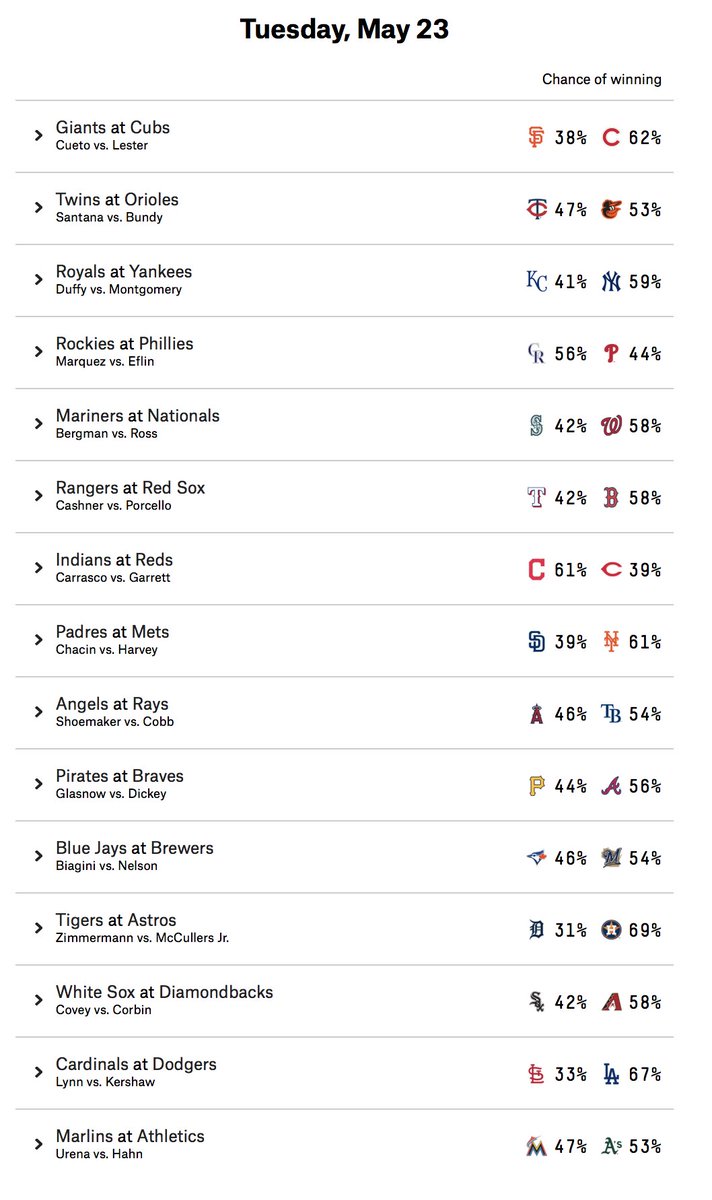The height and width of the screenshot is (1200, 712).
Task: Click the Toronto Blue Jays logo
Action: [x=536, y=857]
